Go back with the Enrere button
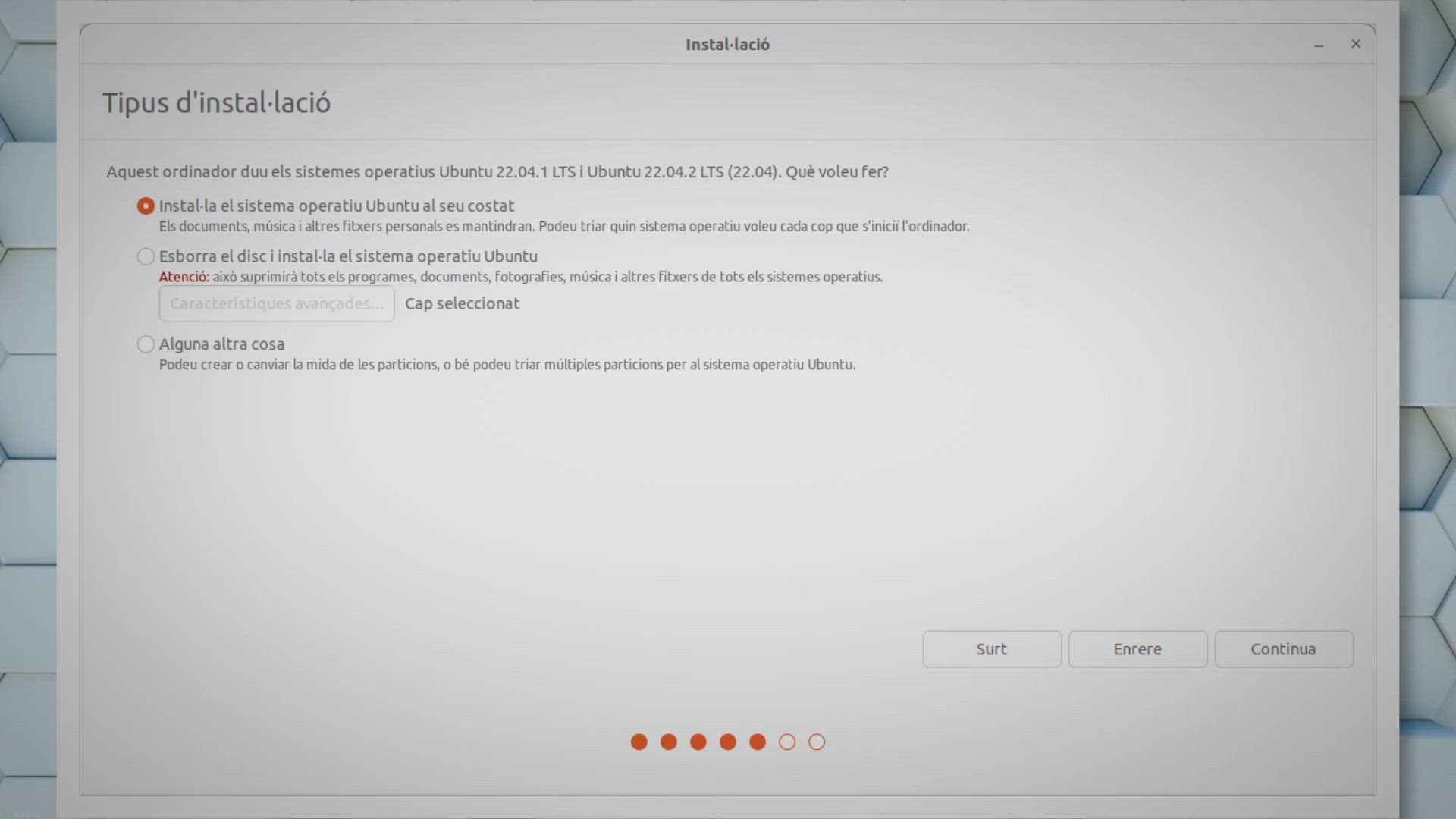The image size is (1456, 819). pyautogui.click(x=1137, y=649)
